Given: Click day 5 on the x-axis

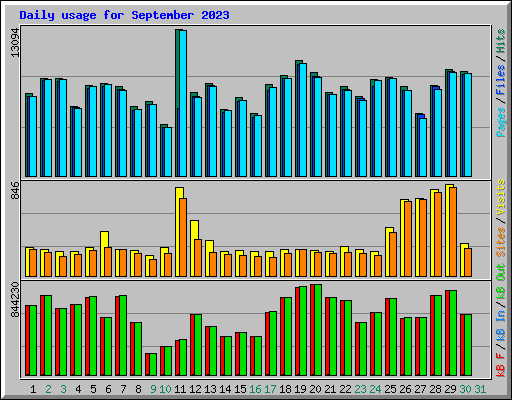Looking at the screenshot, I should pos(93,389).
